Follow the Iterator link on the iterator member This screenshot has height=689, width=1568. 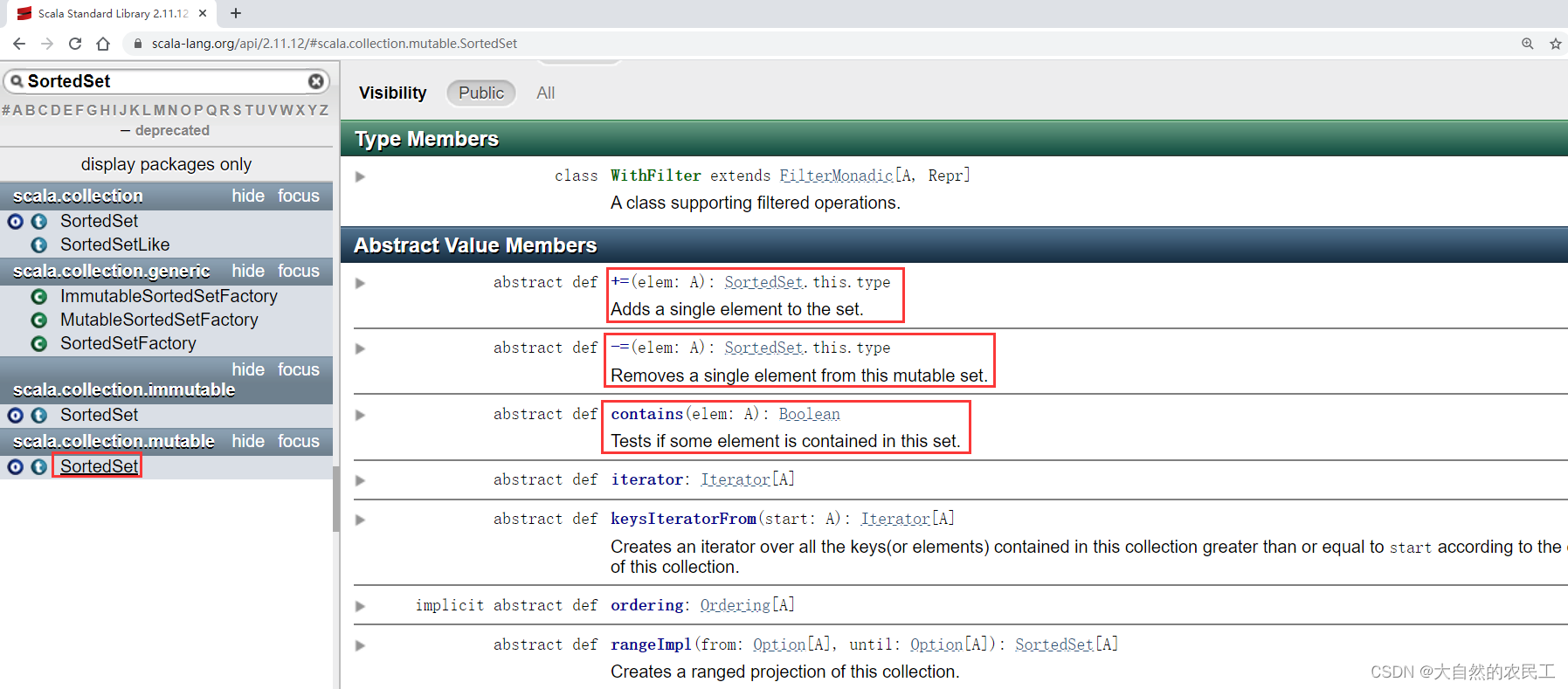pyautogui.click(x=736, y=479)
